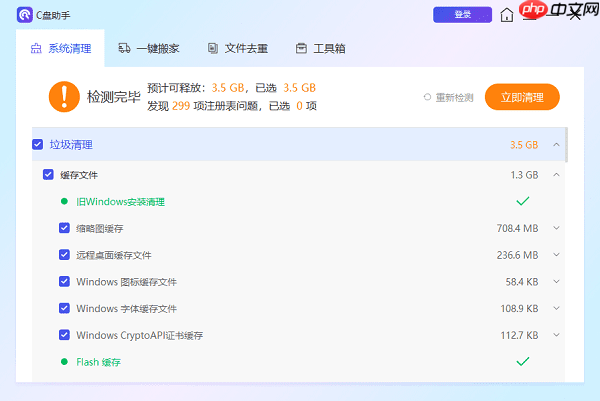Click green checkmark on Flash 缓存 row
The image size is (600, 401).
pos(523,361)
